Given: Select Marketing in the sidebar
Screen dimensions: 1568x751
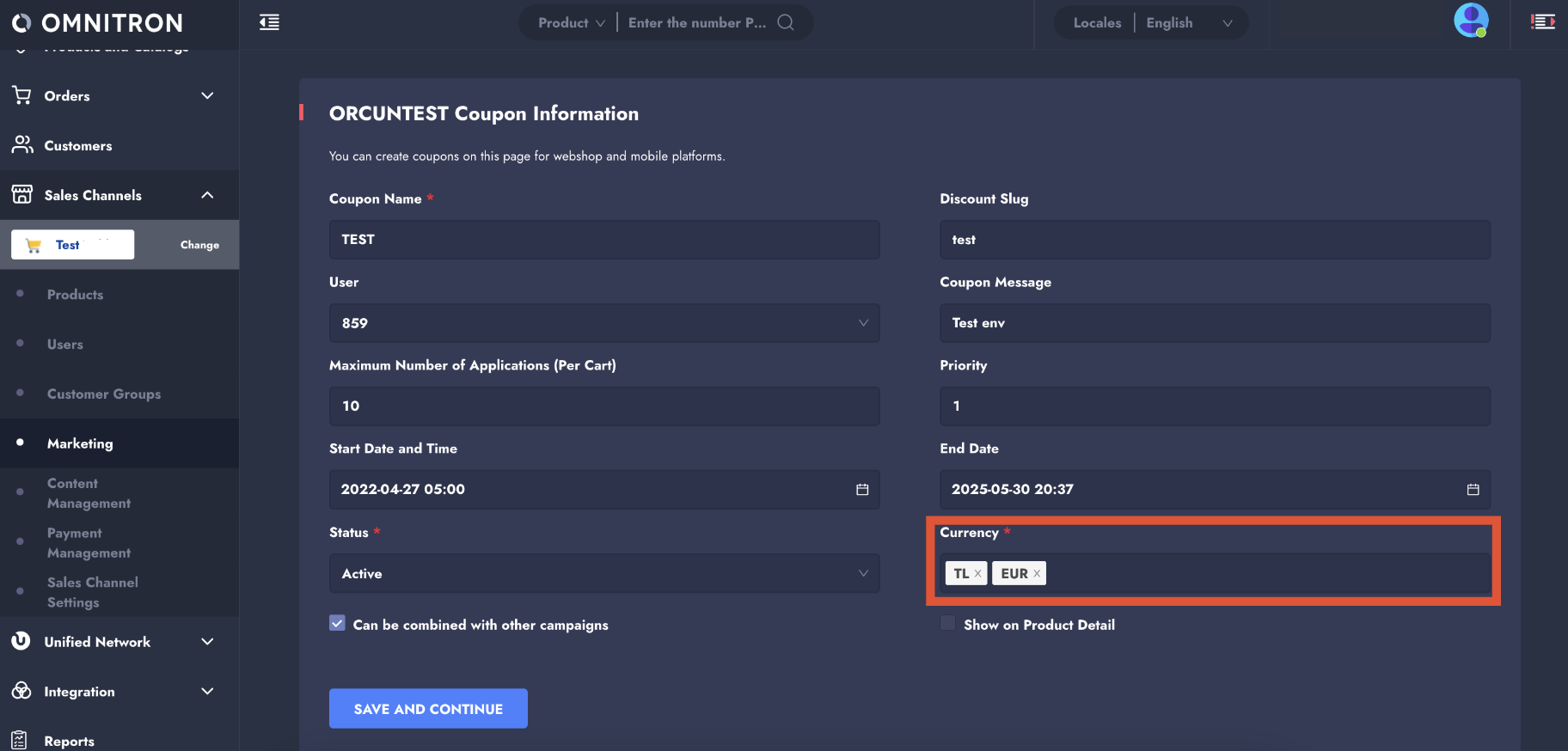Looking at the screenshot, I should click(x=80, y=443).
